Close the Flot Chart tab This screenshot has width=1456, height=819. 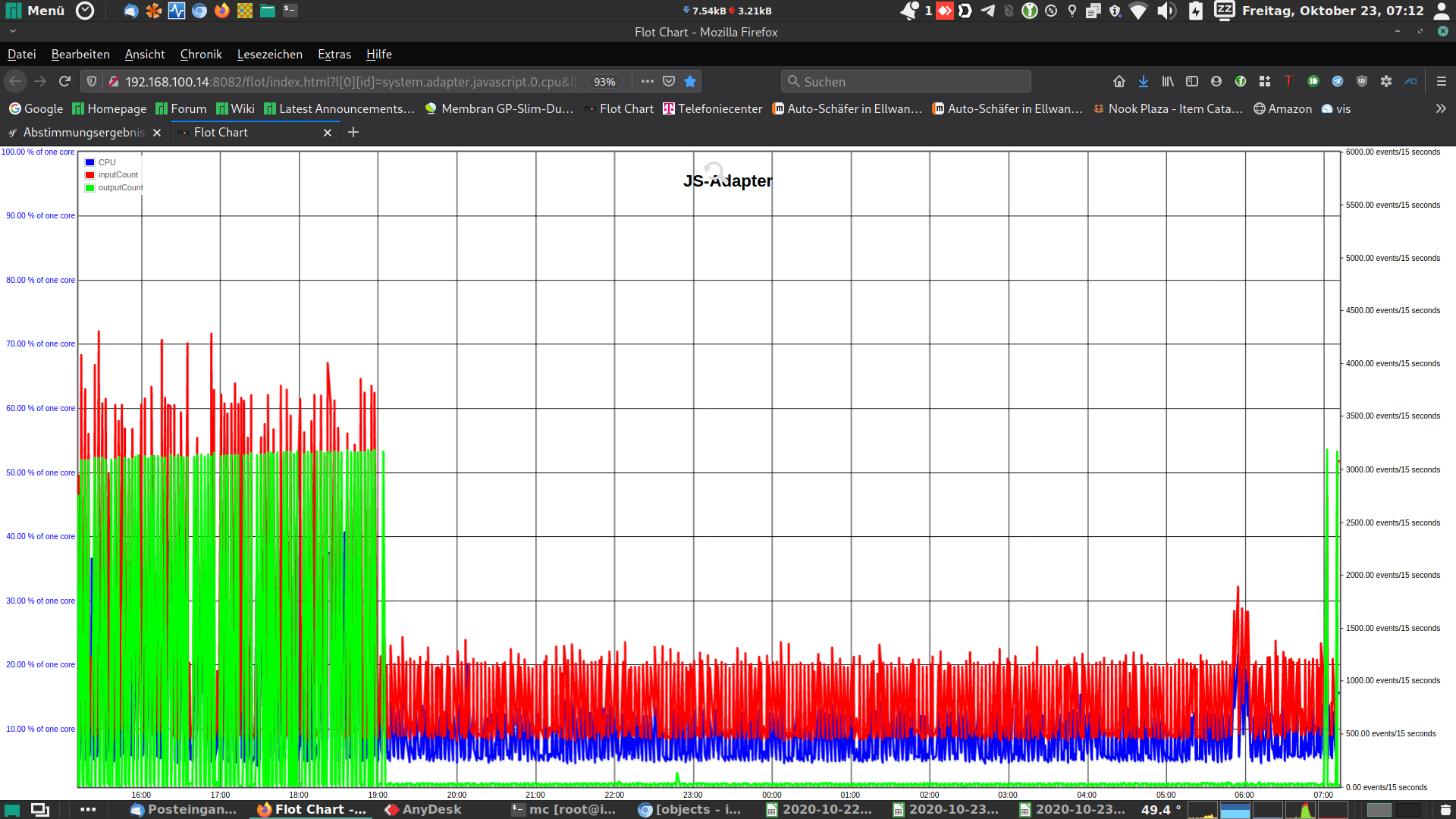click(x=328, y=133)
